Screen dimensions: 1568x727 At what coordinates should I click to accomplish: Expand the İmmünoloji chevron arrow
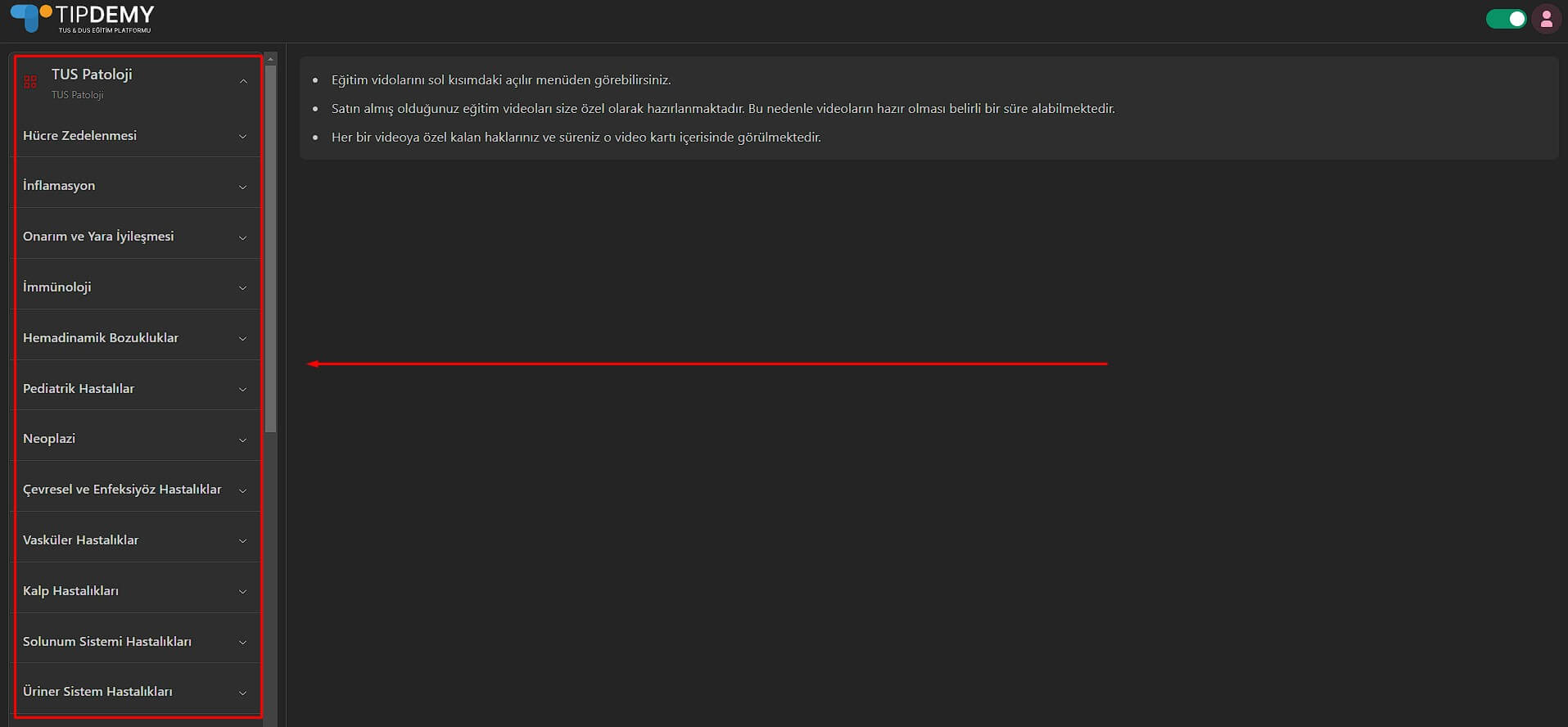tap(242, 288)
